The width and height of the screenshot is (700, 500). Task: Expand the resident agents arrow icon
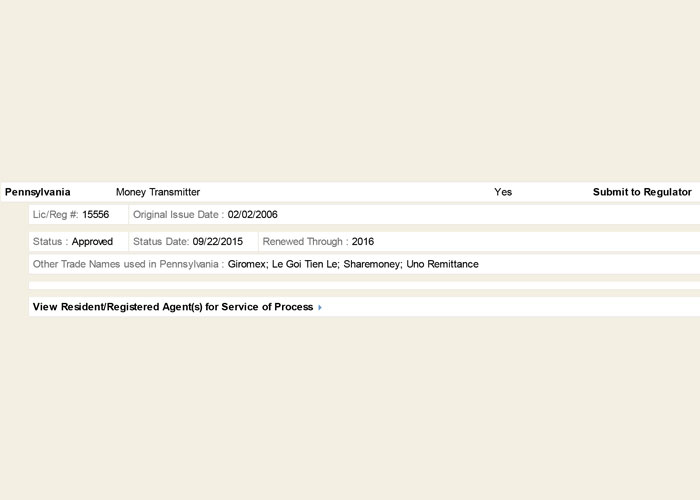[320, 308]
